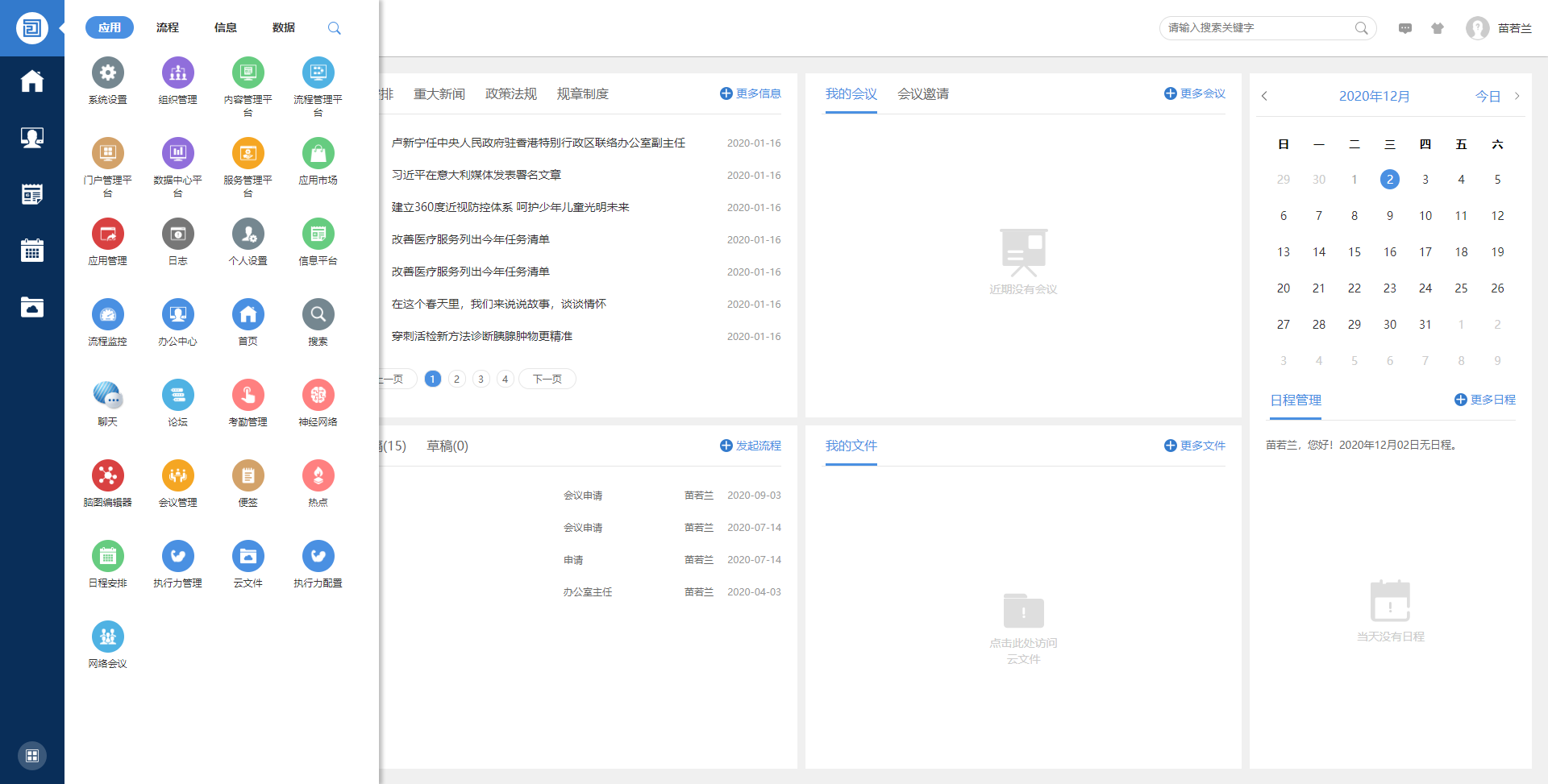The width and height of the screenshot is (1548, 784).
Task: Open 日程安排 app icon
Action: pyautogui.click(x=108, y=556)
